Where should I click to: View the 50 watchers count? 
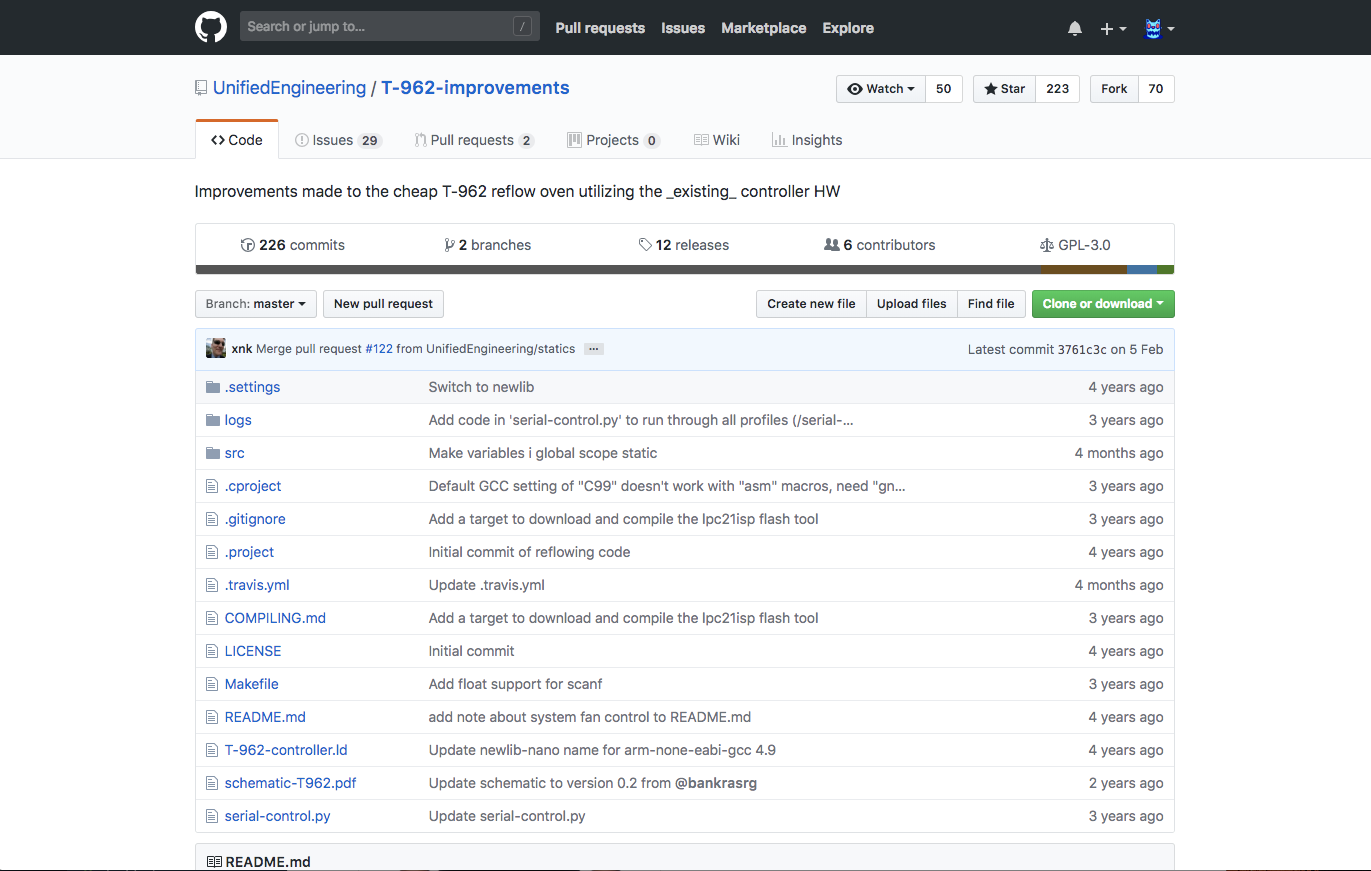point(944,89)
